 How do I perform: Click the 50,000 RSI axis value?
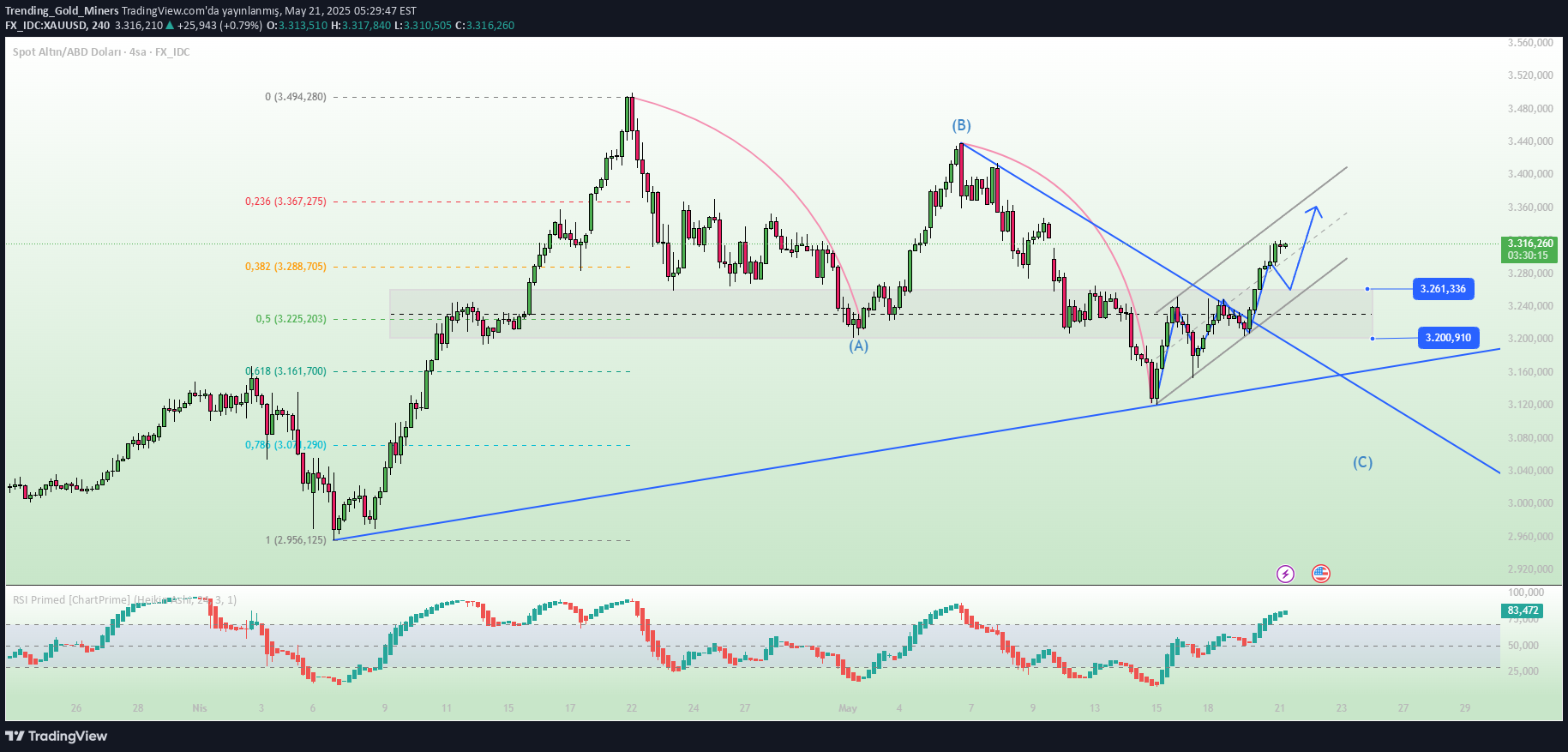point(1523,646)
